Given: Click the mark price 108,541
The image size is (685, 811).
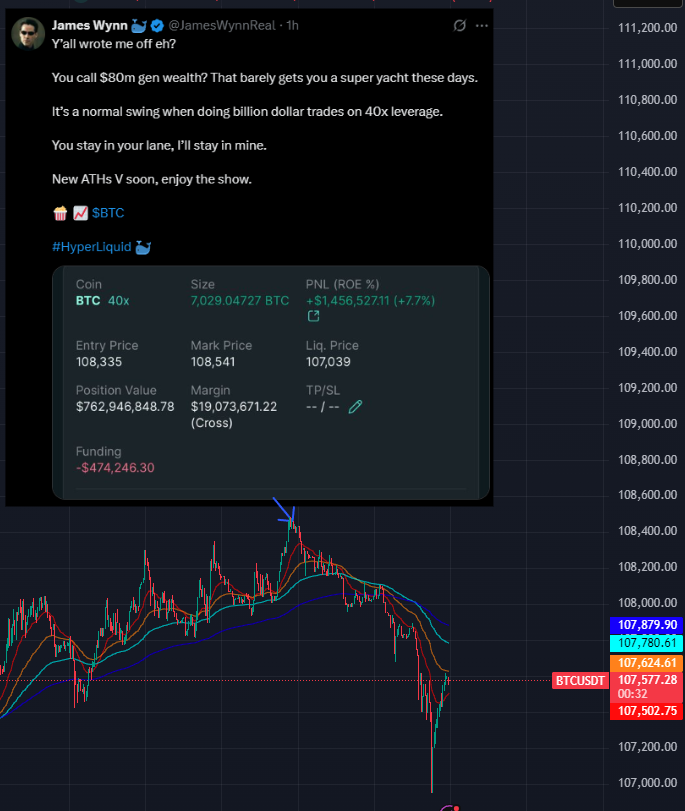Looking at the screenshot, I should pos(213,362).
